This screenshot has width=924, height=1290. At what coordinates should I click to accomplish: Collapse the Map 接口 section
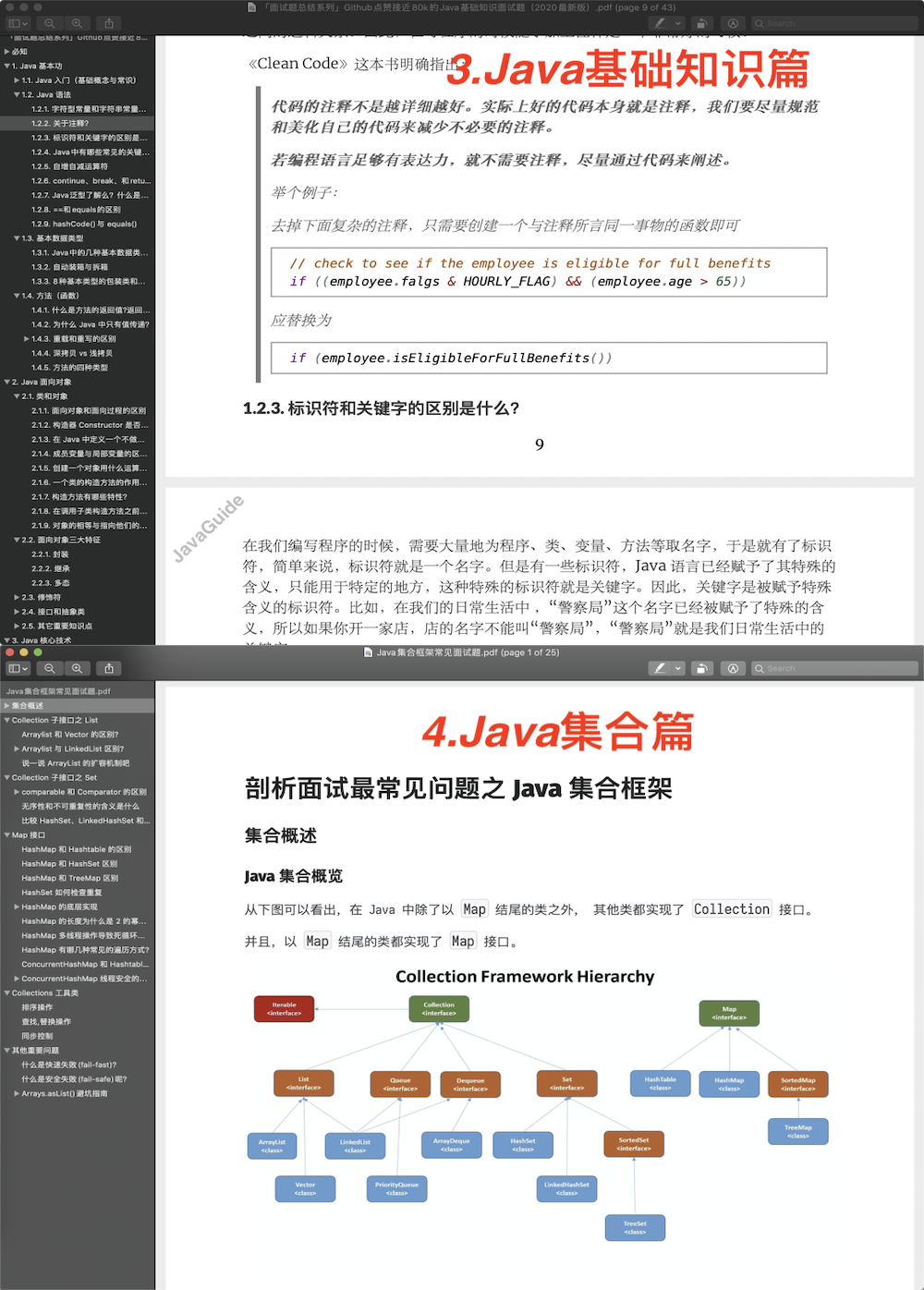[x=7, y=835]
